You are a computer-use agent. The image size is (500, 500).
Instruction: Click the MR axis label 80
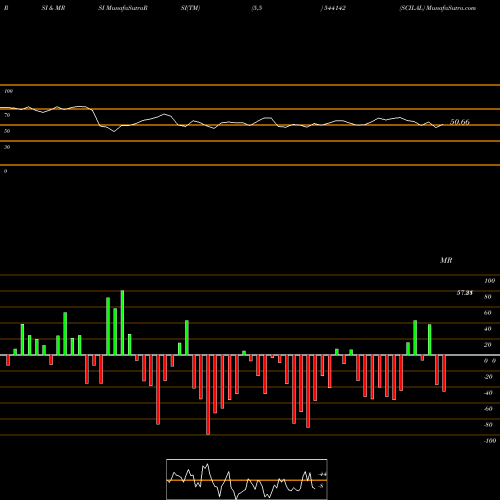tap(488, 297)
